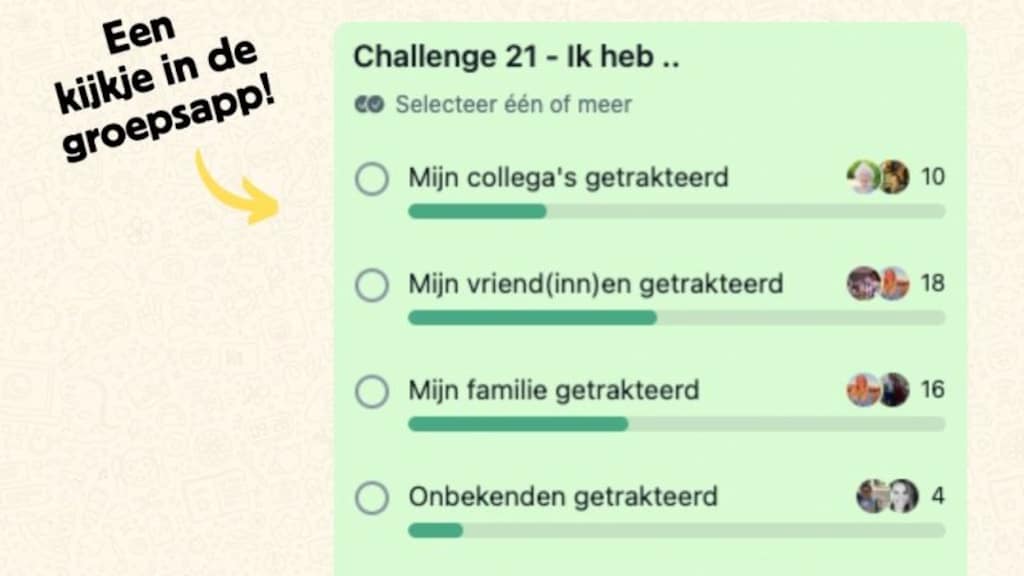This screenshot has height=576, width=1024.
Task: Open vote count '18' next to vriend(inn)en option
Action: pyautogui.click(x=933, y=283)
